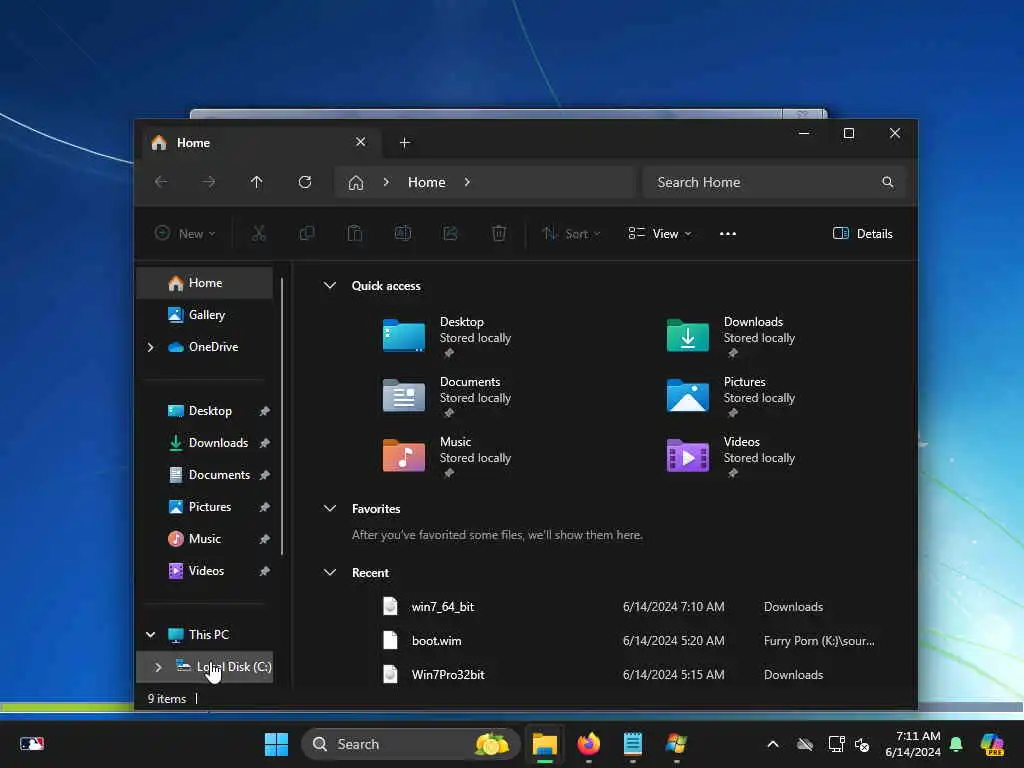Open File Explorer taskbar icon
Screen dimensions: 1024x768
click(545, 744)
